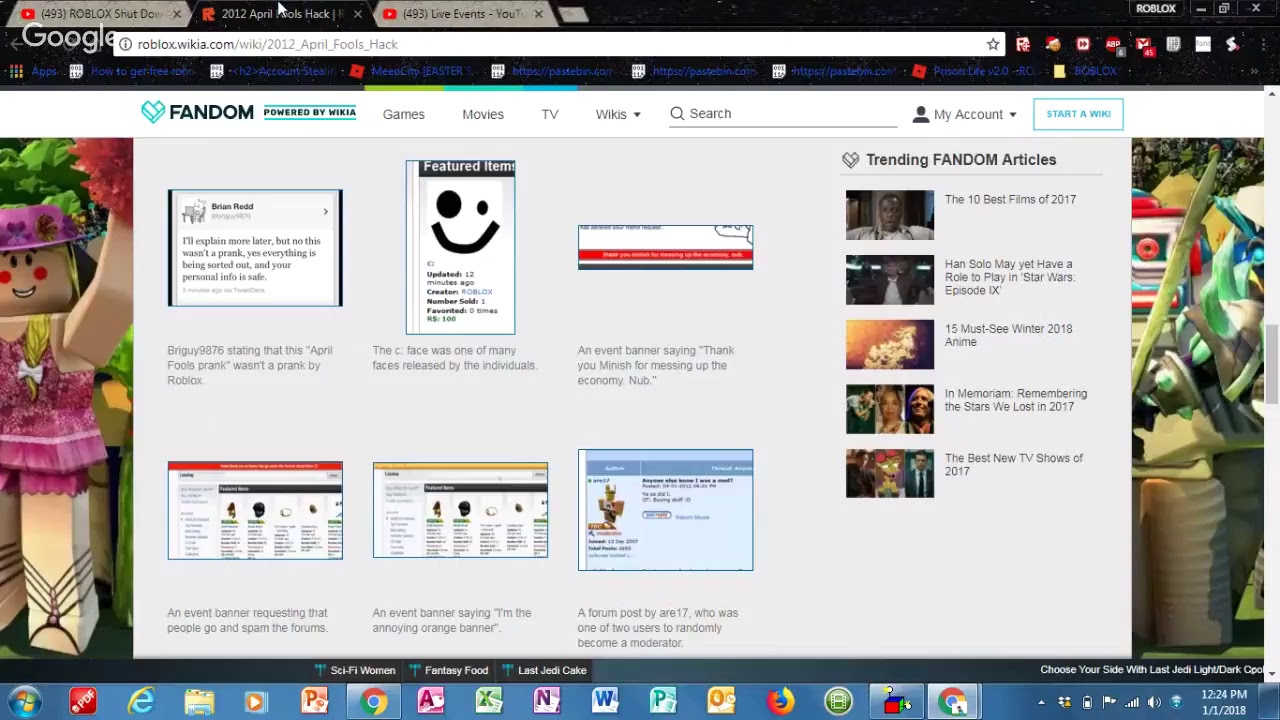Close the 2012 April Fools Hack tab
This screenshot has height=720, width=1280.
(x=357, y=14)
